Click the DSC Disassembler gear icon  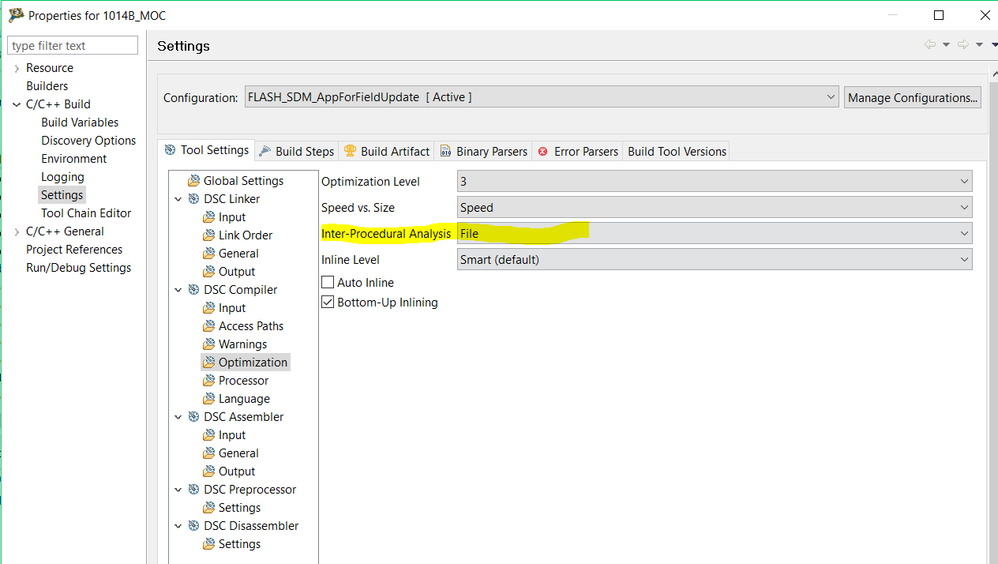(193, 525)
